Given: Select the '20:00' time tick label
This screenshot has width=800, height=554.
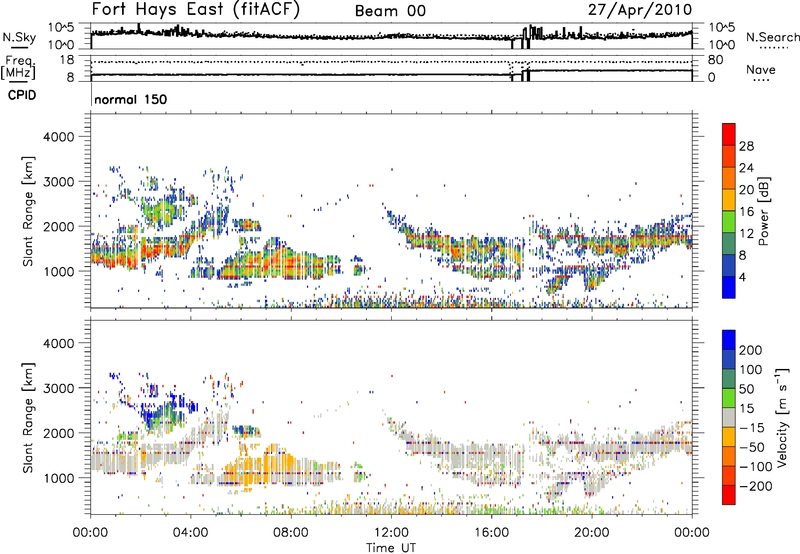Looking at the screenshot, I should point(592,533).
